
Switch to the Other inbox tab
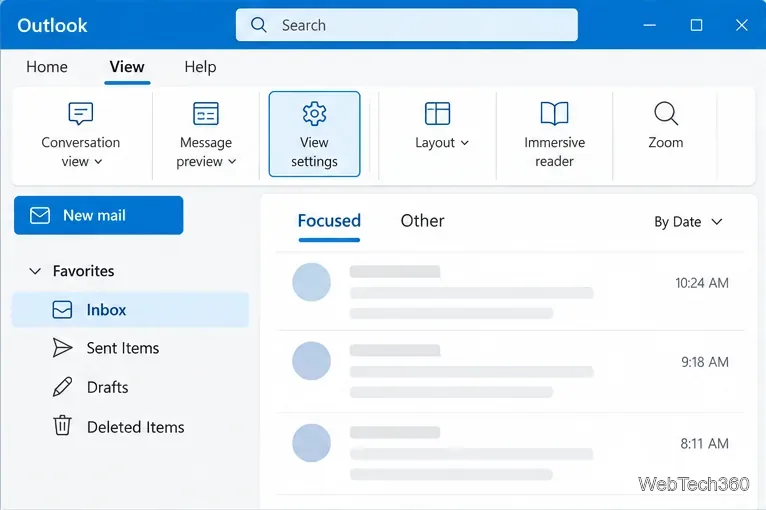[423, 221]
